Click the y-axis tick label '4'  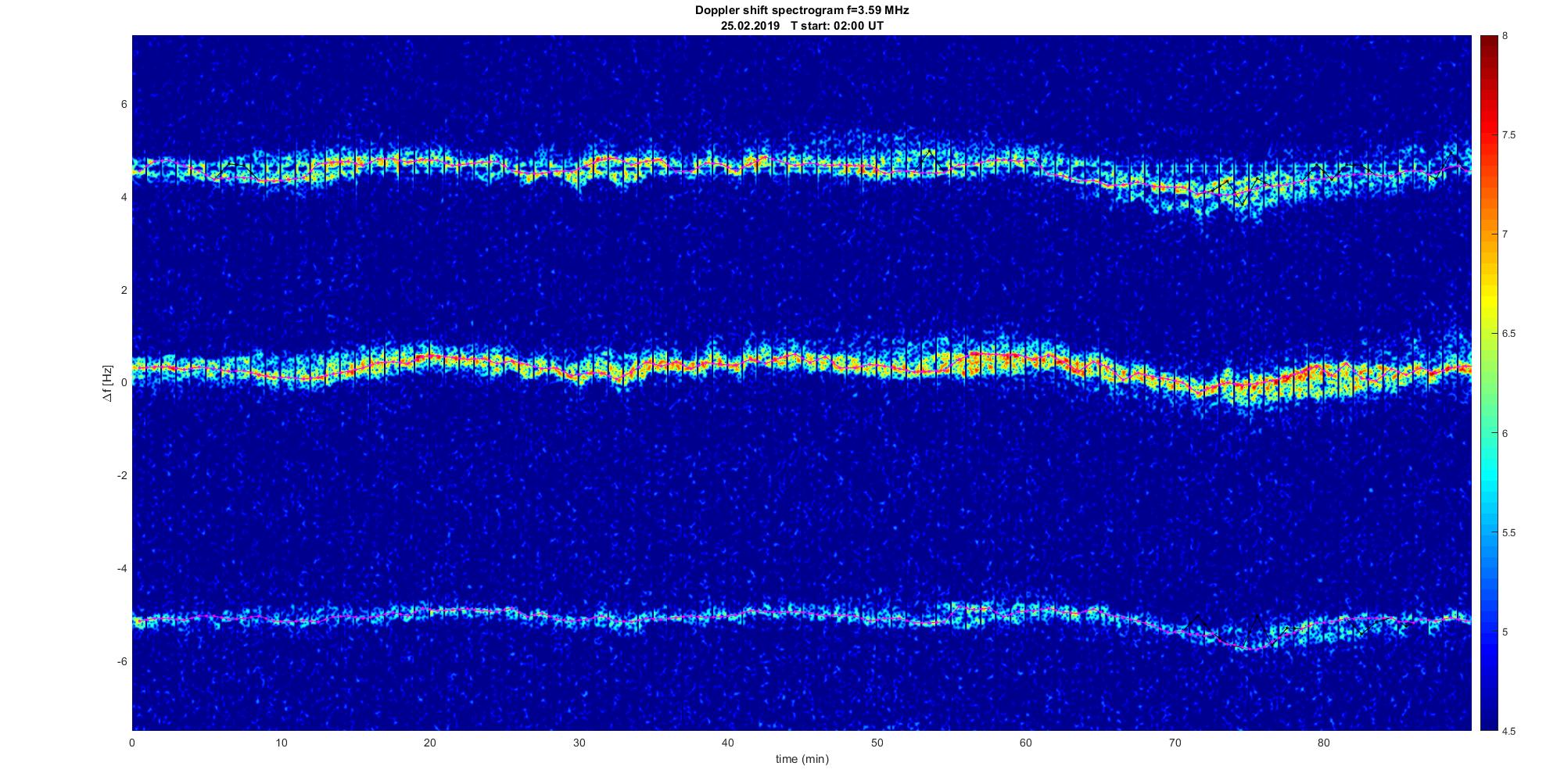(x=124, y=198)
